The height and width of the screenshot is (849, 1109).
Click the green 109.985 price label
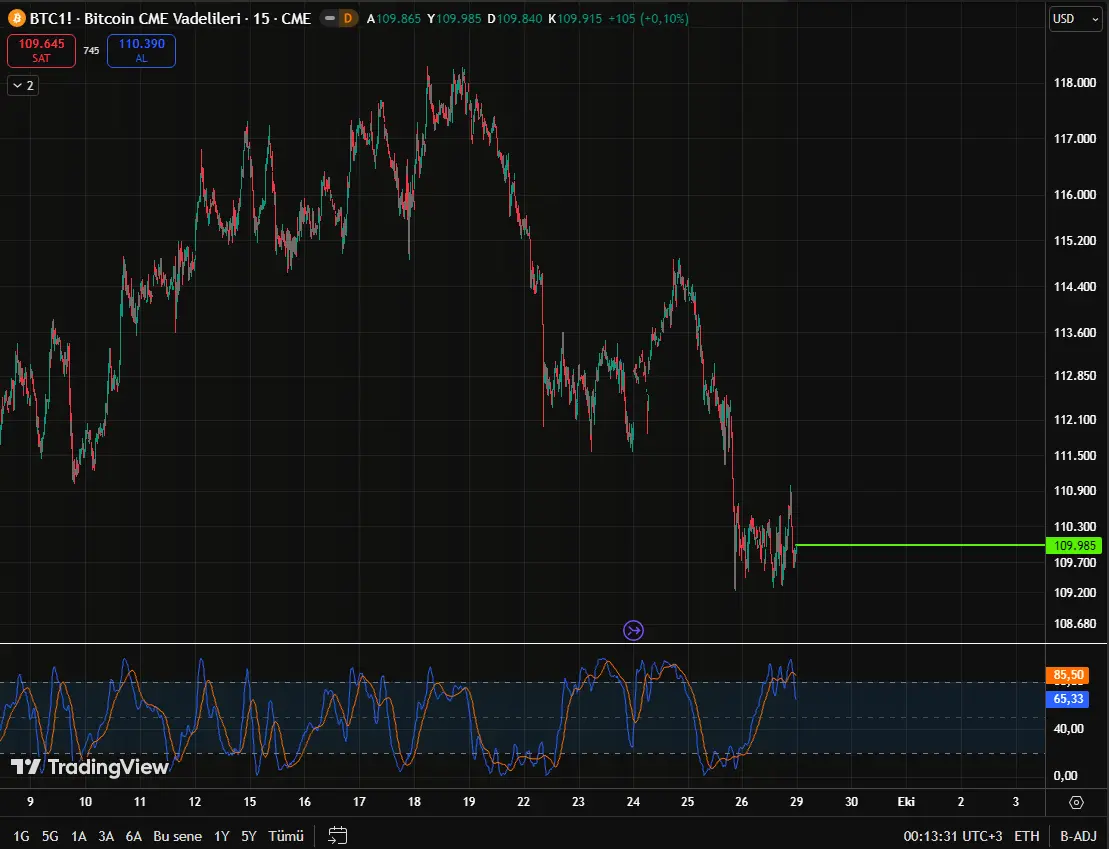[x=1074, y=545]
